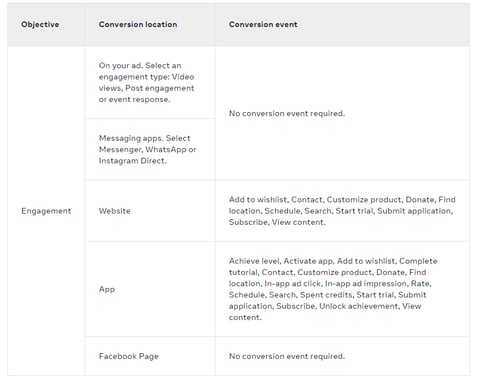Click the 'Instagram Direct' text
This screenshot has width=479, height=382.
(132, 161)
